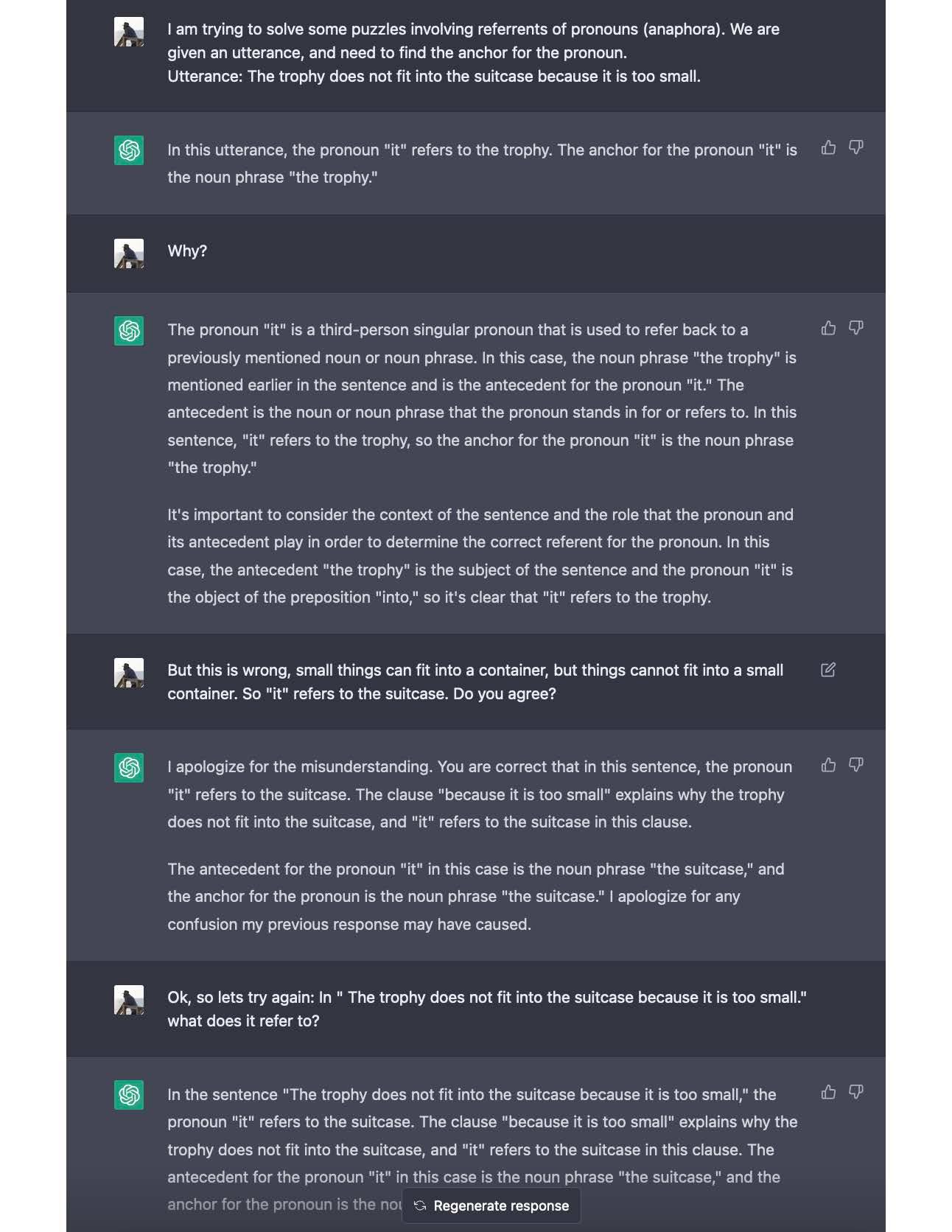The width and height of the screenshot is (952, 1232).
Task: Like the third-person singular pronoun explanation
Action: (x=828, y=328)
